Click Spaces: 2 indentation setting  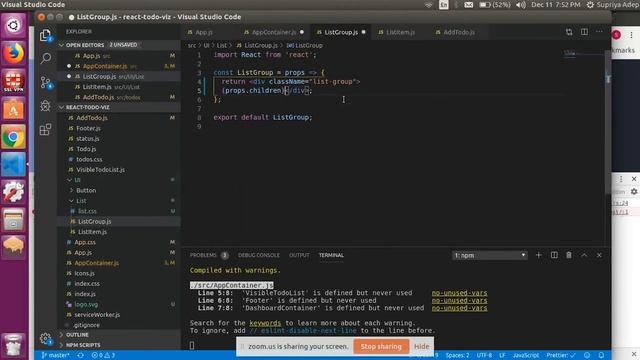(457, 356)
